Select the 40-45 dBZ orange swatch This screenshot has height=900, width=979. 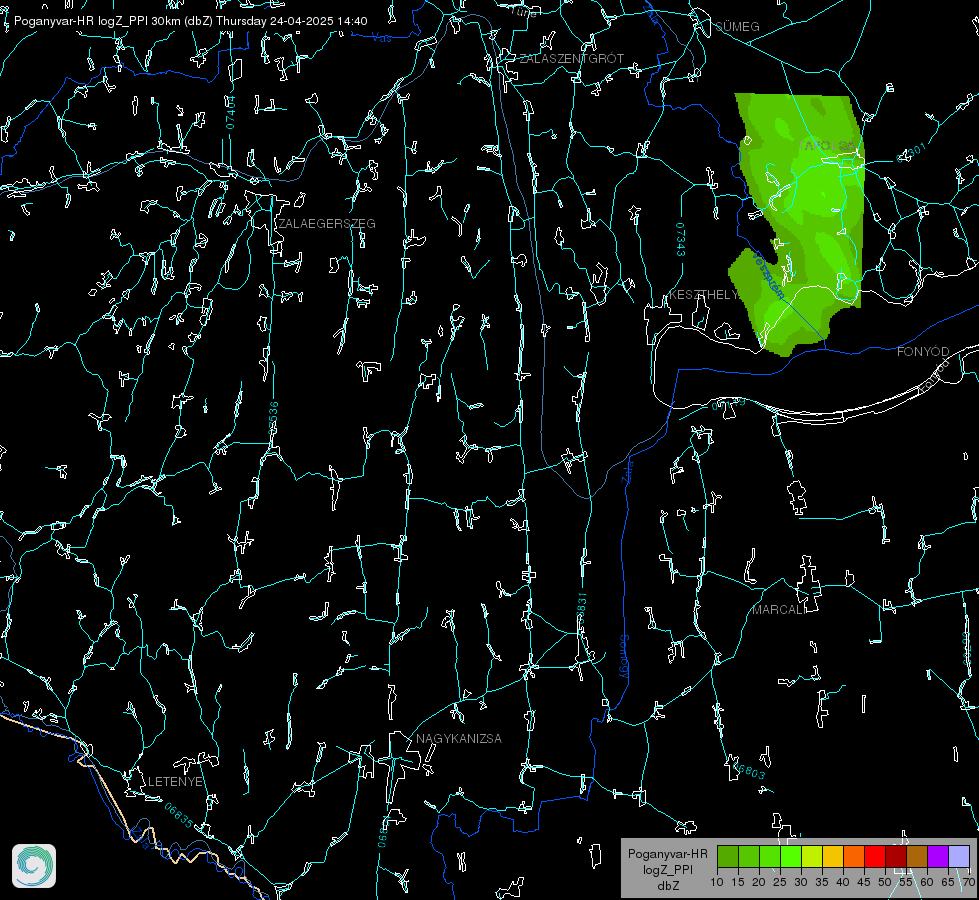tap(854, 857)
